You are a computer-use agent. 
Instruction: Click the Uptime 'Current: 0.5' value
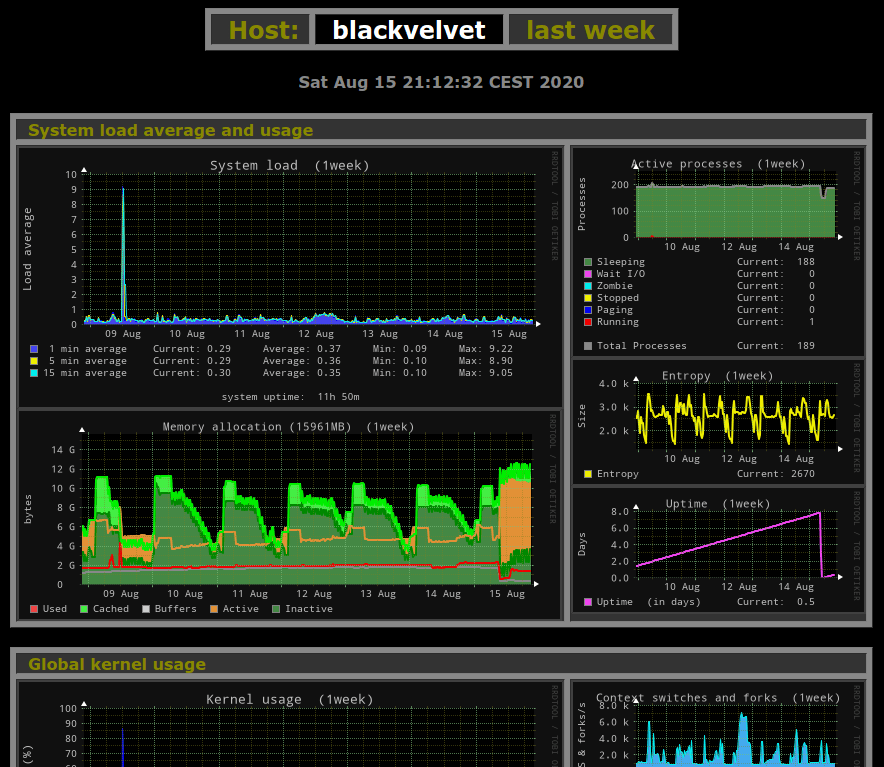776,602
